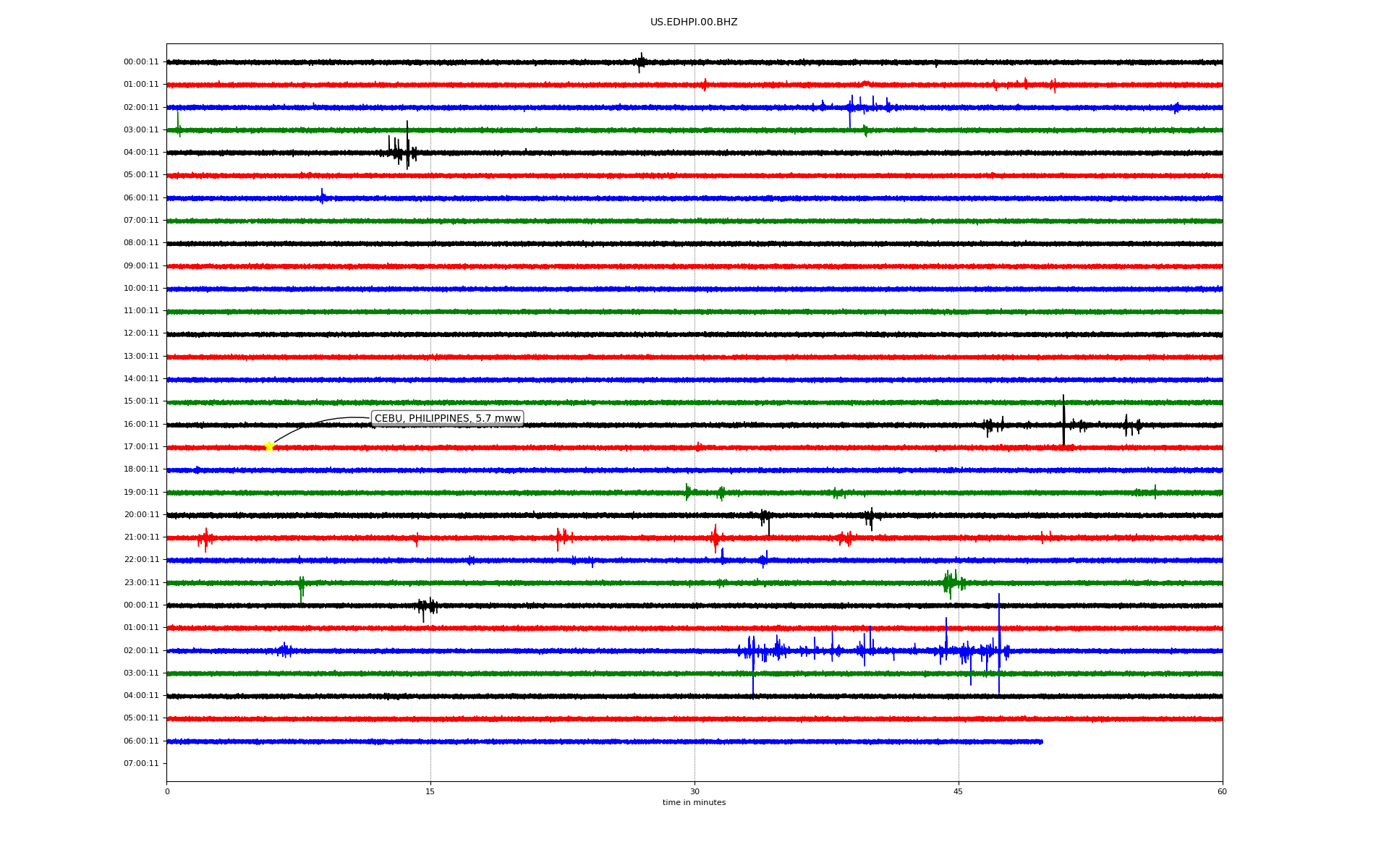Click the 60 minute tick label
Viewport: 1389px width, 868px height.
click(1222, 791)
